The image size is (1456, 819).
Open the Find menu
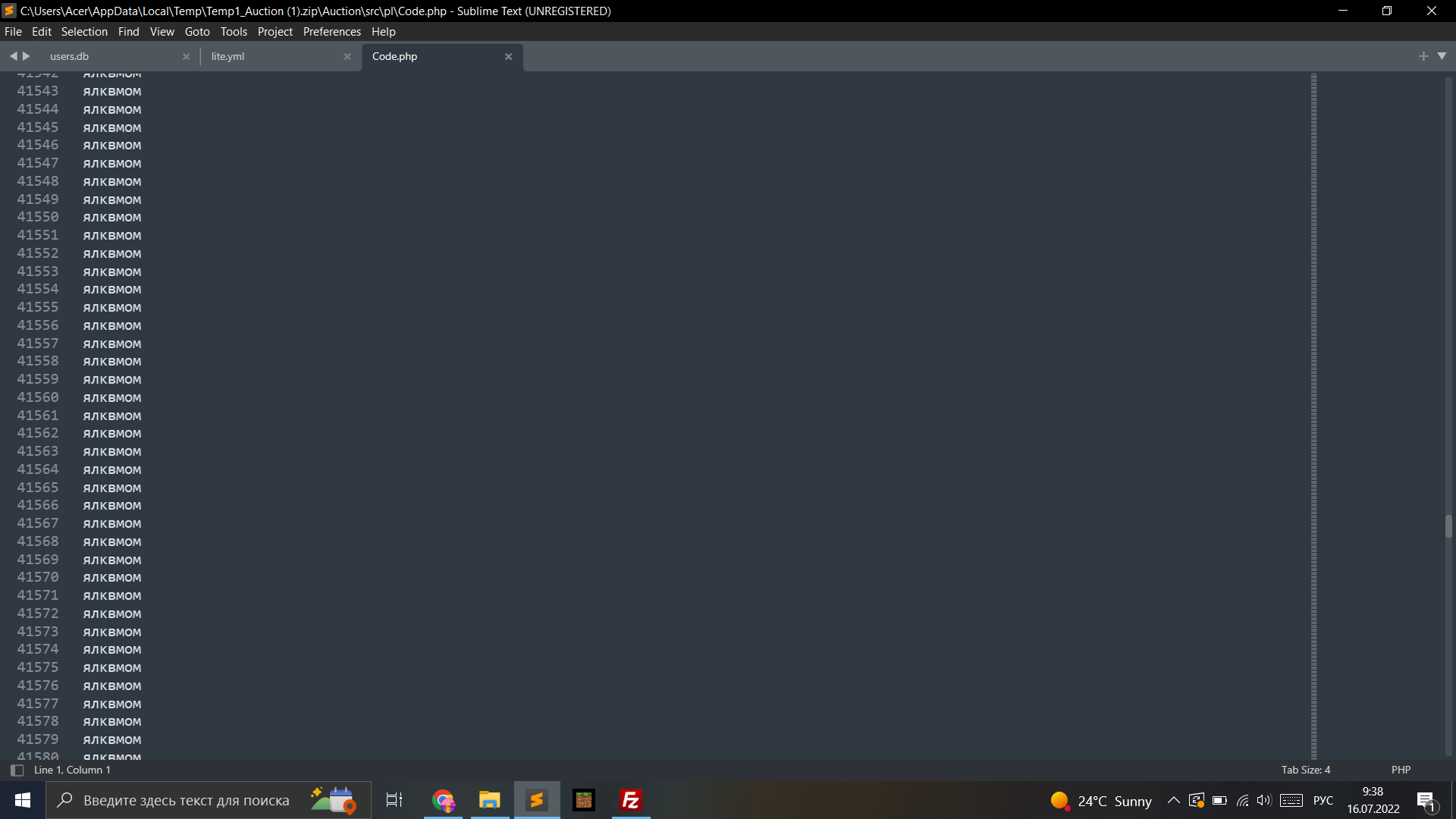(x=128, y=32)
